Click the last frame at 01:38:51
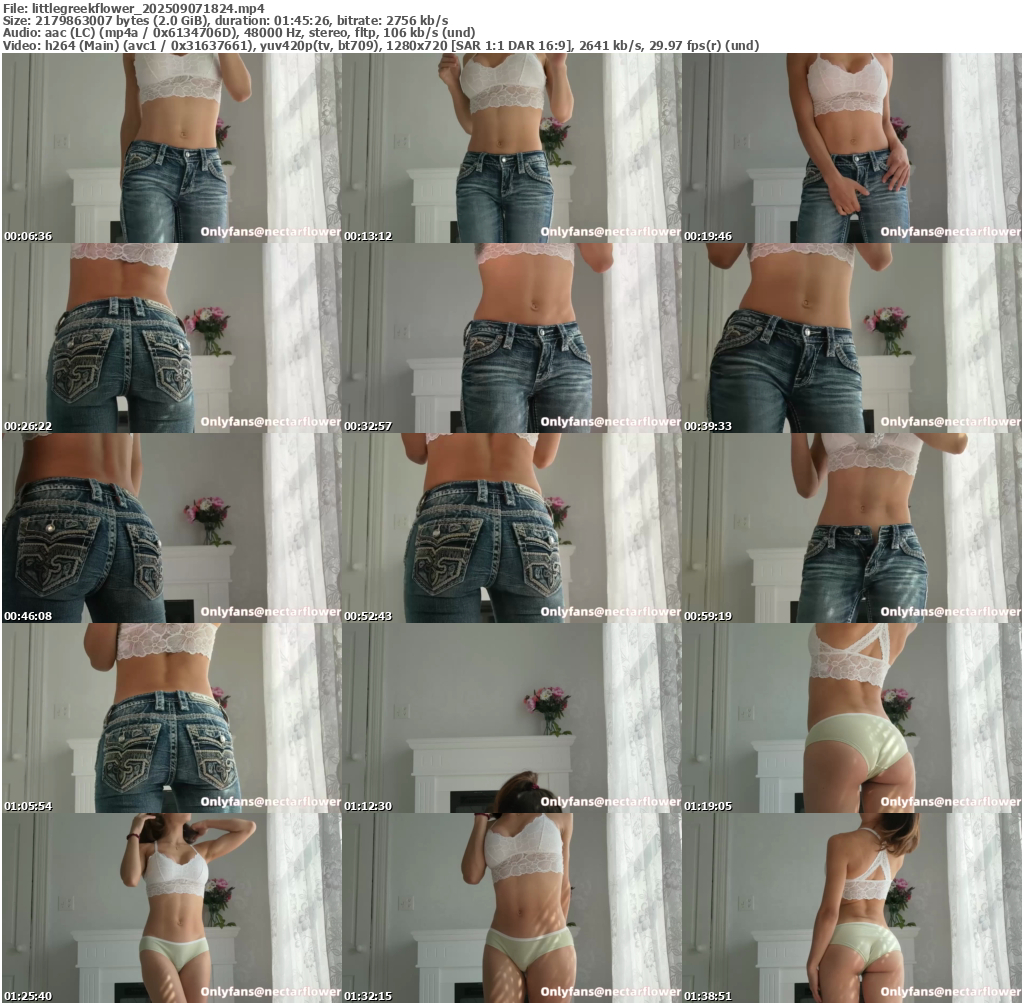1024x1003 pixels. [x=852, y=908]
